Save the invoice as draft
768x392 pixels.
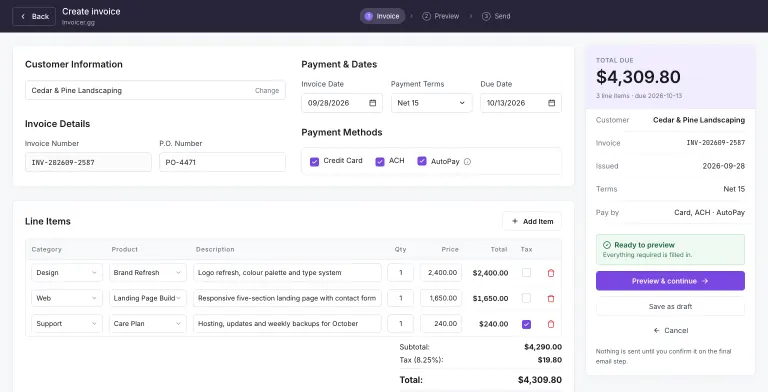tap(670, 306)
